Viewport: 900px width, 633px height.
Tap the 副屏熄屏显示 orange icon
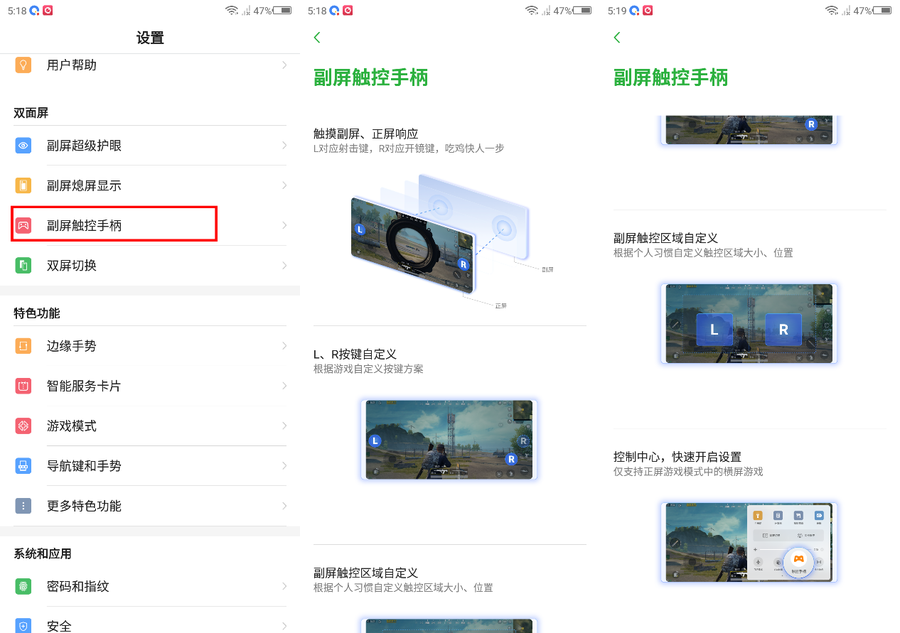coord(23,185)
